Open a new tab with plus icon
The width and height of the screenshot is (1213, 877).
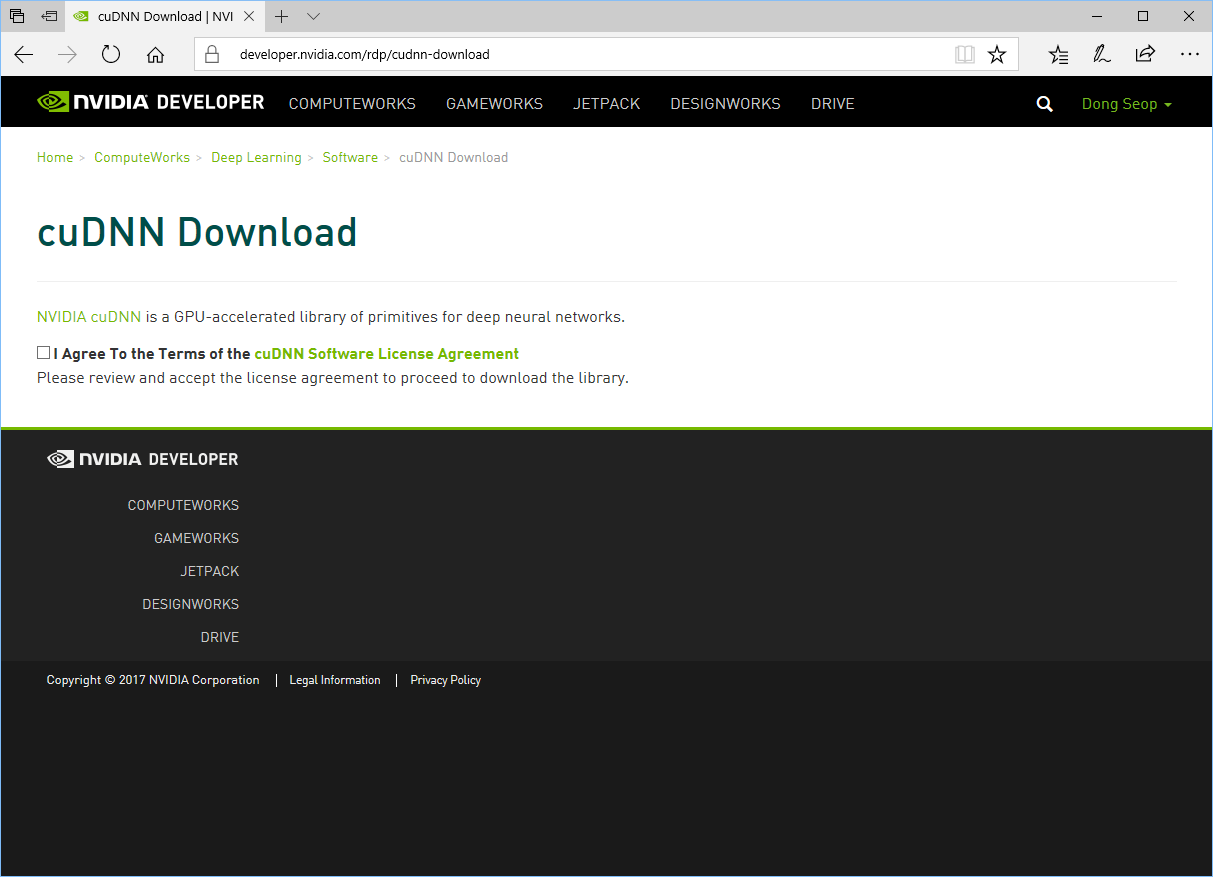tap(282, 16)
